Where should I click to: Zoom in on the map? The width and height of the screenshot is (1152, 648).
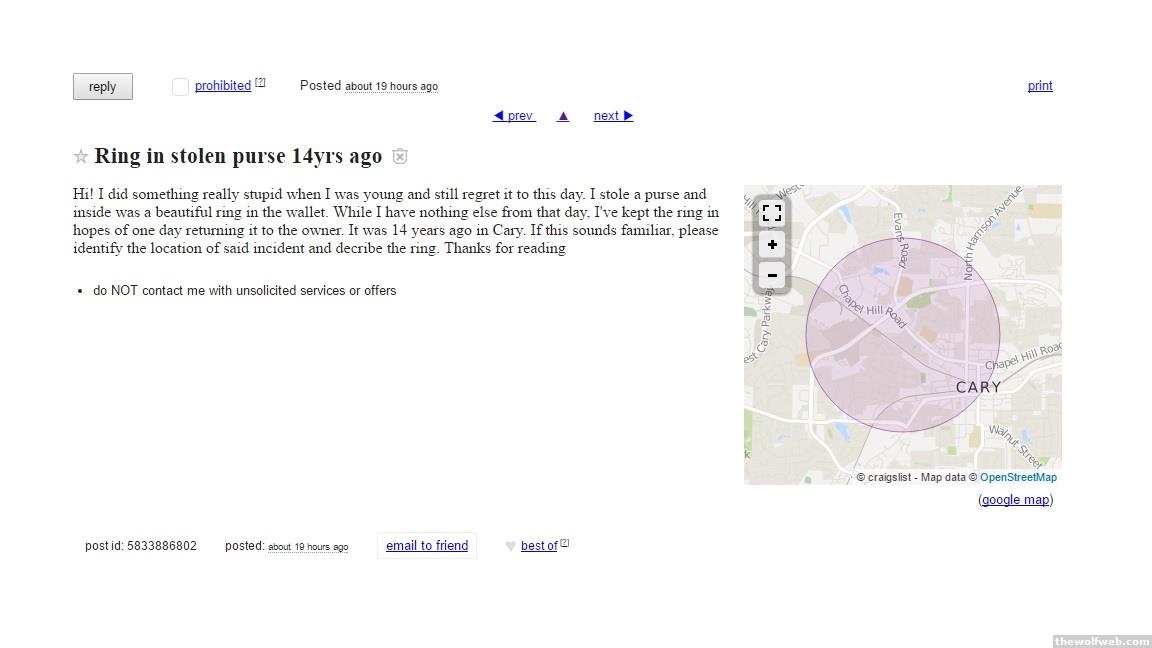click(771, 245)
